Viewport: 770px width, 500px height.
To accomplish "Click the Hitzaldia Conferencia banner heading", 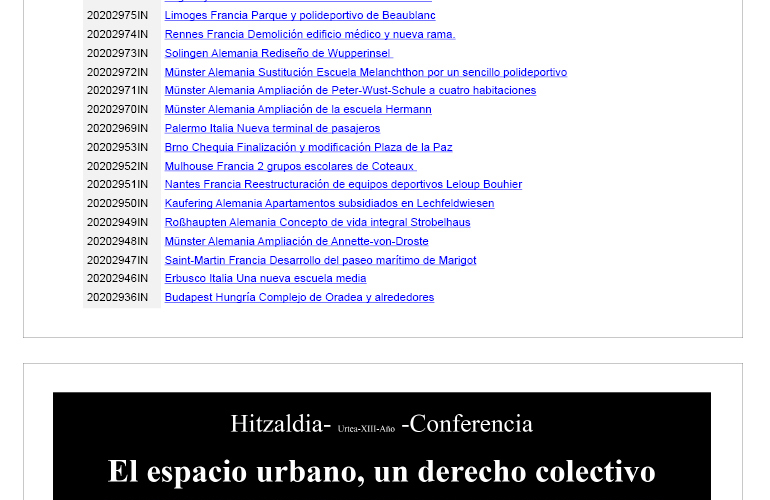I will (382, 424).
